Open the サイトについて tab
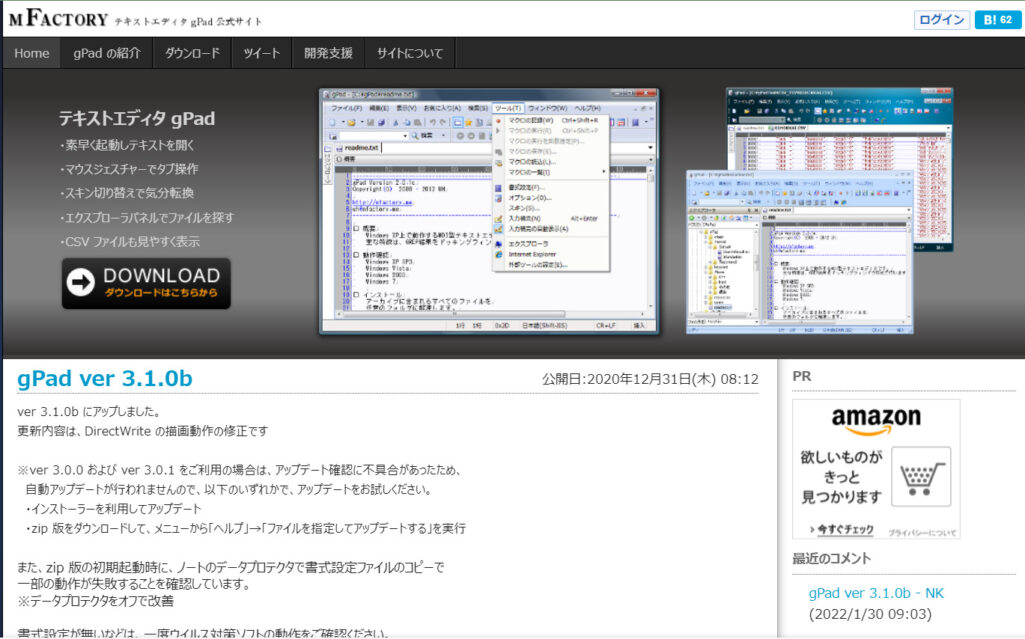 (x=410, y=53)
